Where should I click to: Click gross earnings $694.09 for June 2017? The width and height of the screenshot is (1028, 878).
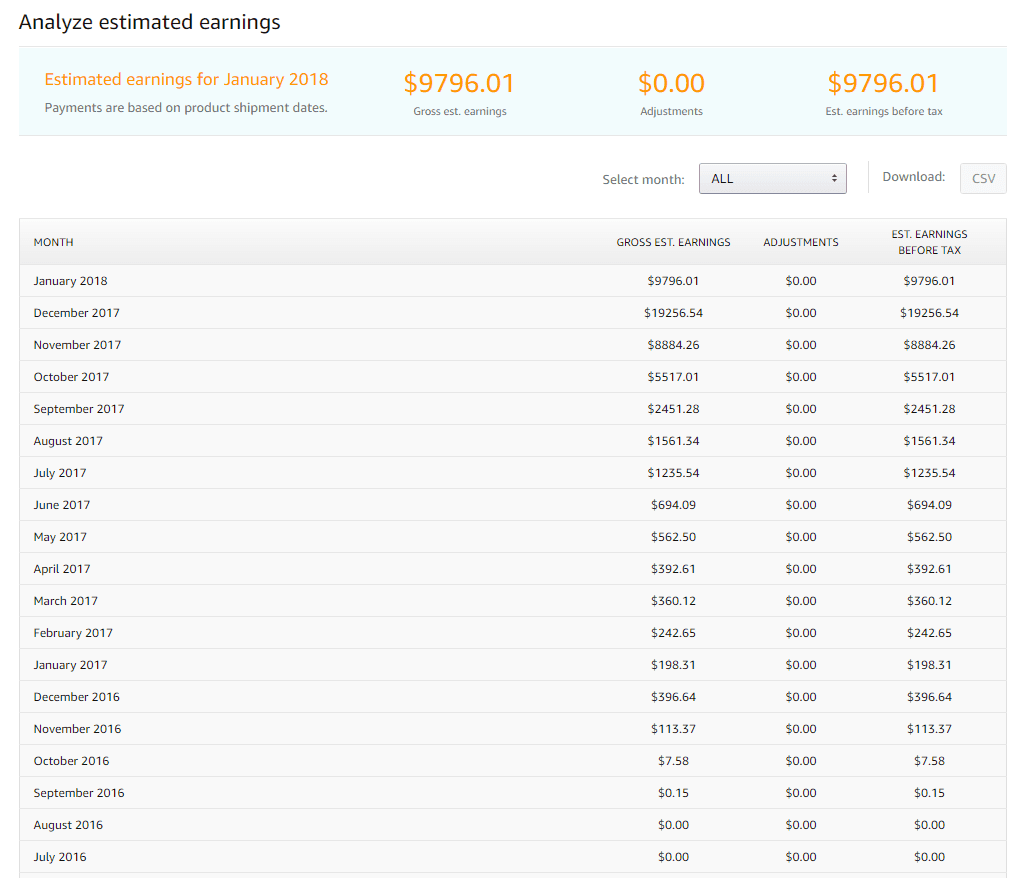(x=673, y=505)
